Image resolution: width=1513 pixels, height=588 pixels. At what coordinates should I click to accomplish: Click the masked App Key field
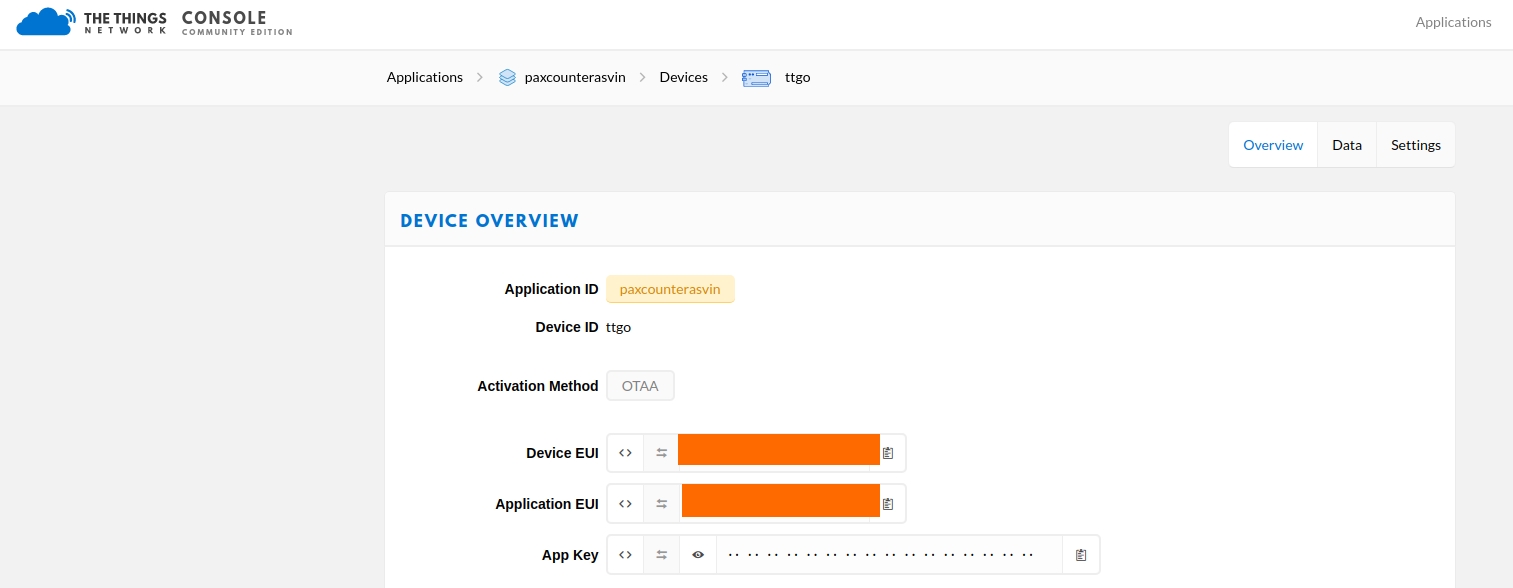[880, 555]
